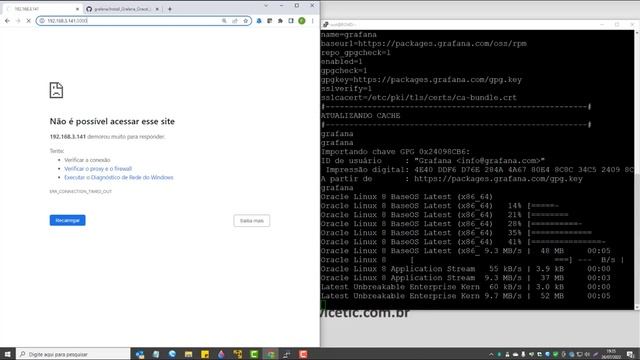
Task: Open the green C taskbar application
Action: [x=254, y=354]
